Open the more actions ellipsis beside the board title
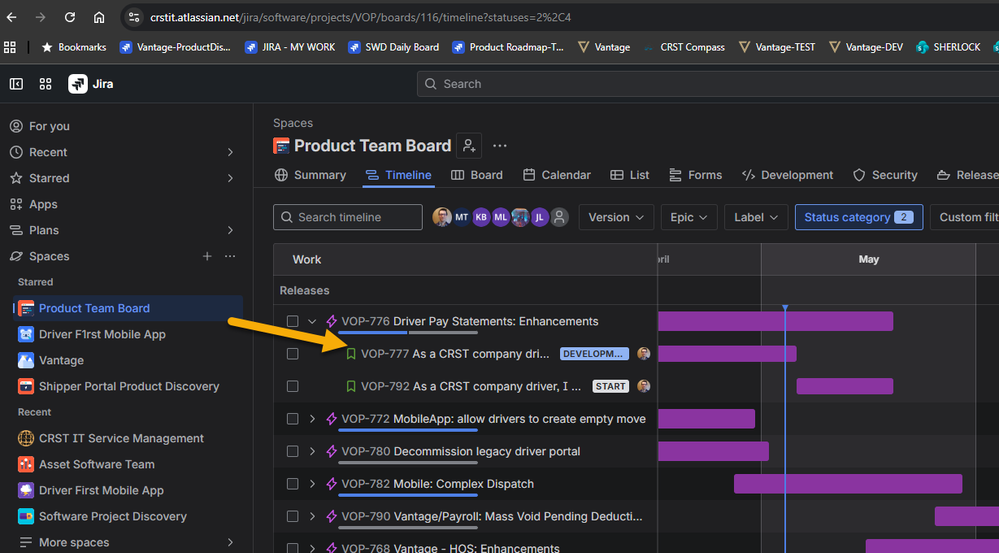Image resolution: width=999 pixels, height=553 pixels. [500, 146]
